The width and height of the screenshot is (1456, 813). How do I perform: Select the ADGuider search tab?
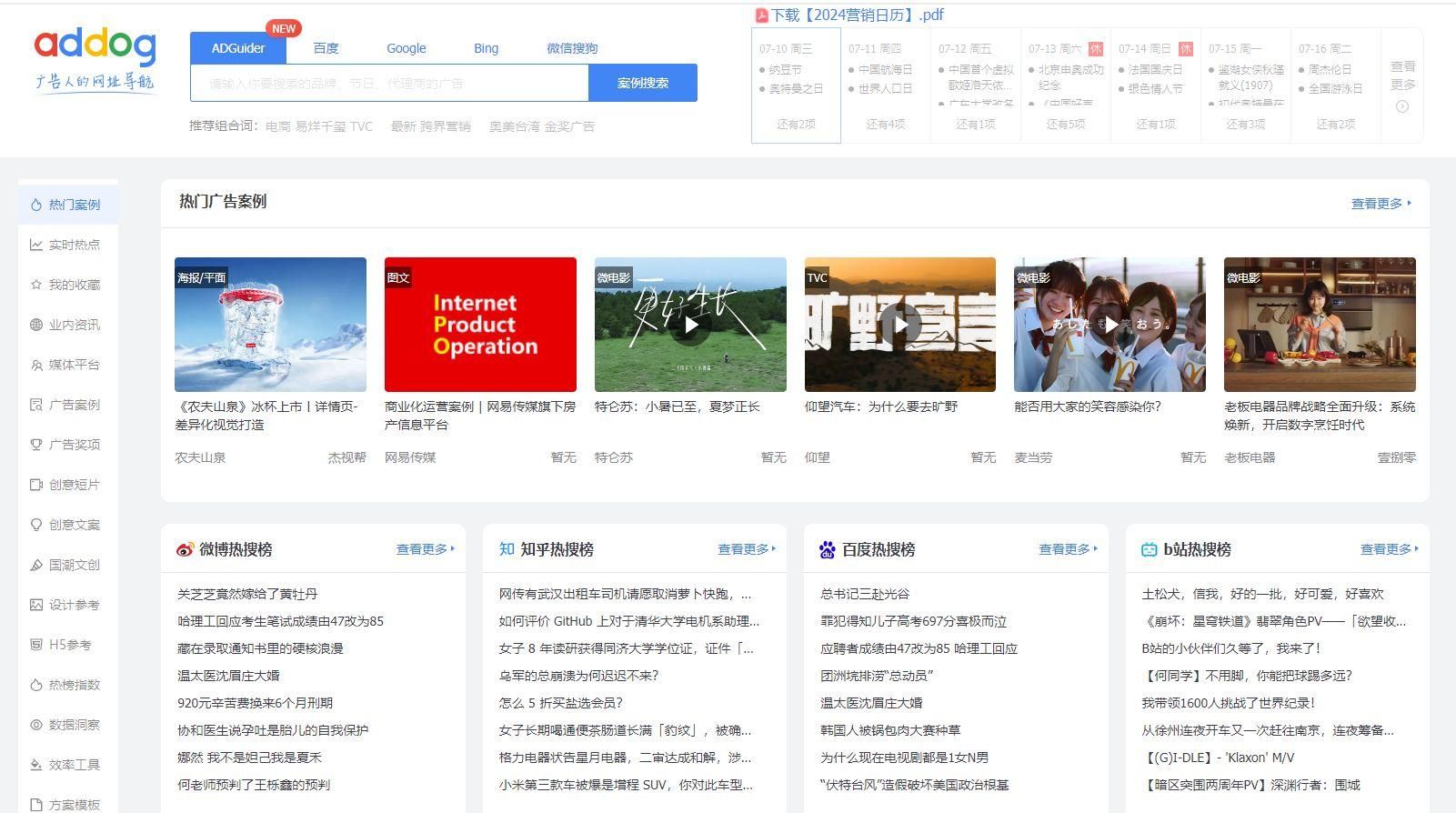pyautogui.click(x=238, y=48)
